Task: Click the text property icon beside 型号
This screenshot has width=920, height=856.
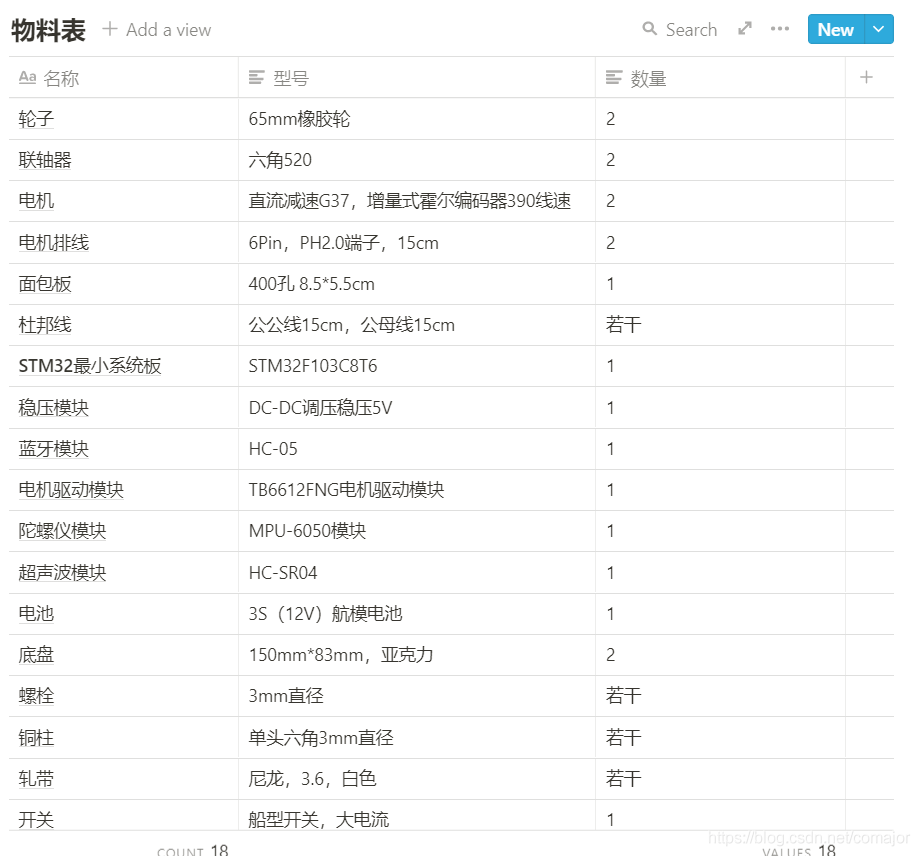Action: click(254, 77)
